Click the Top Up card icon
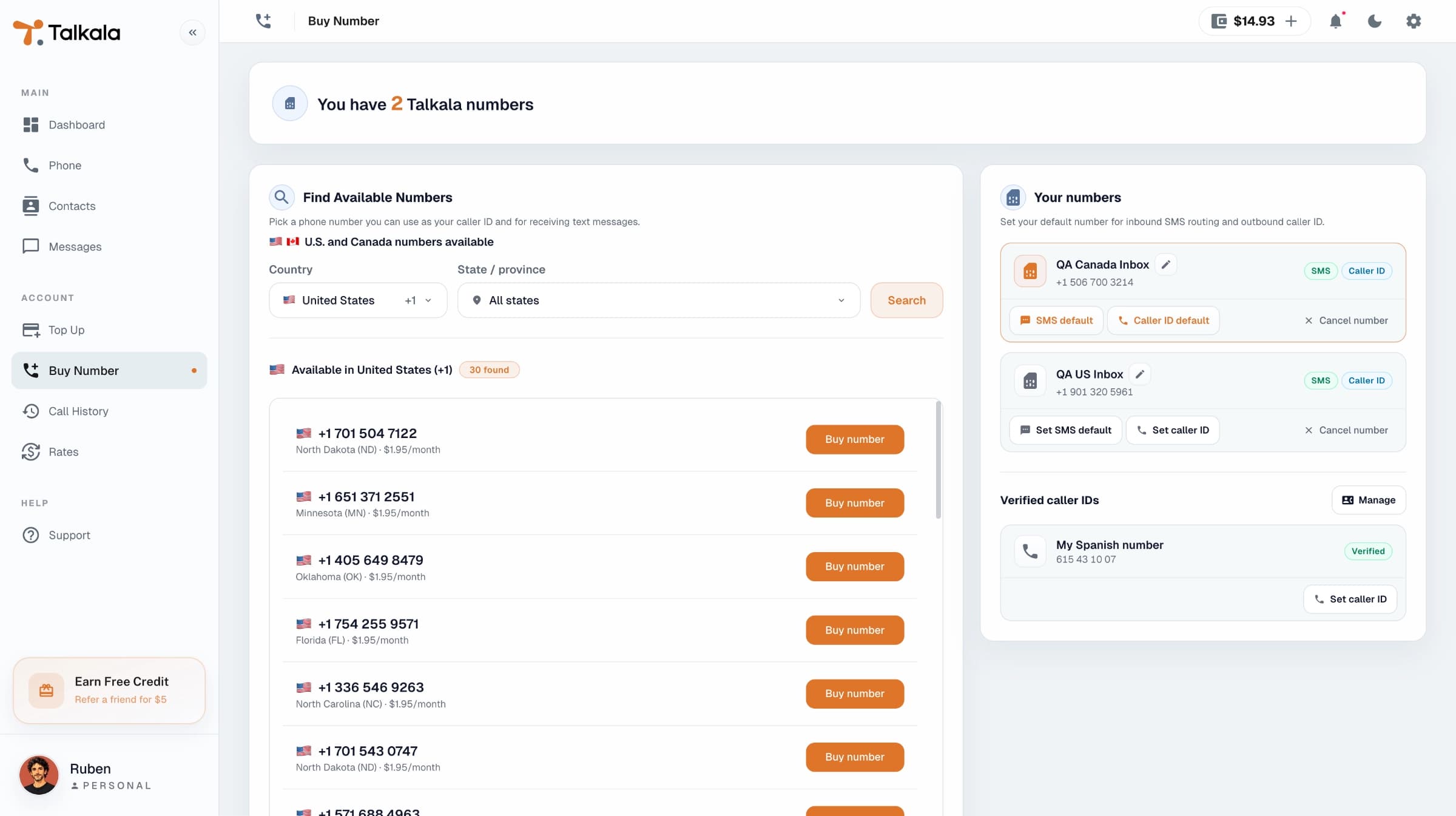Viewport: 1456px width, 816px height. coord(31,329)
